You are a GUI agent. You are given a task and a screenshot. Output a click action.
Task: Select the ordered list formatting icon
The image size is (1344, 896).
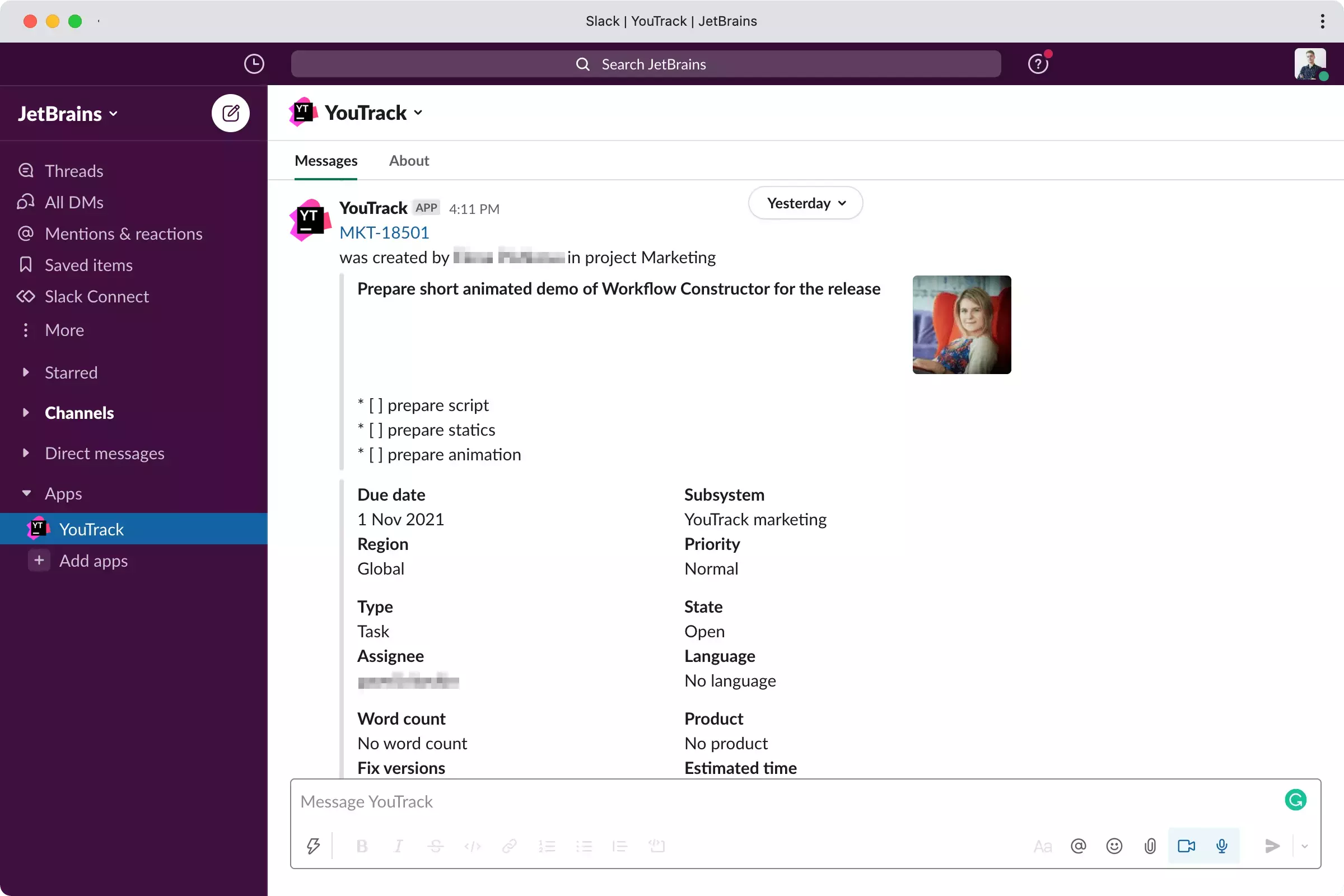click(547, 846)
